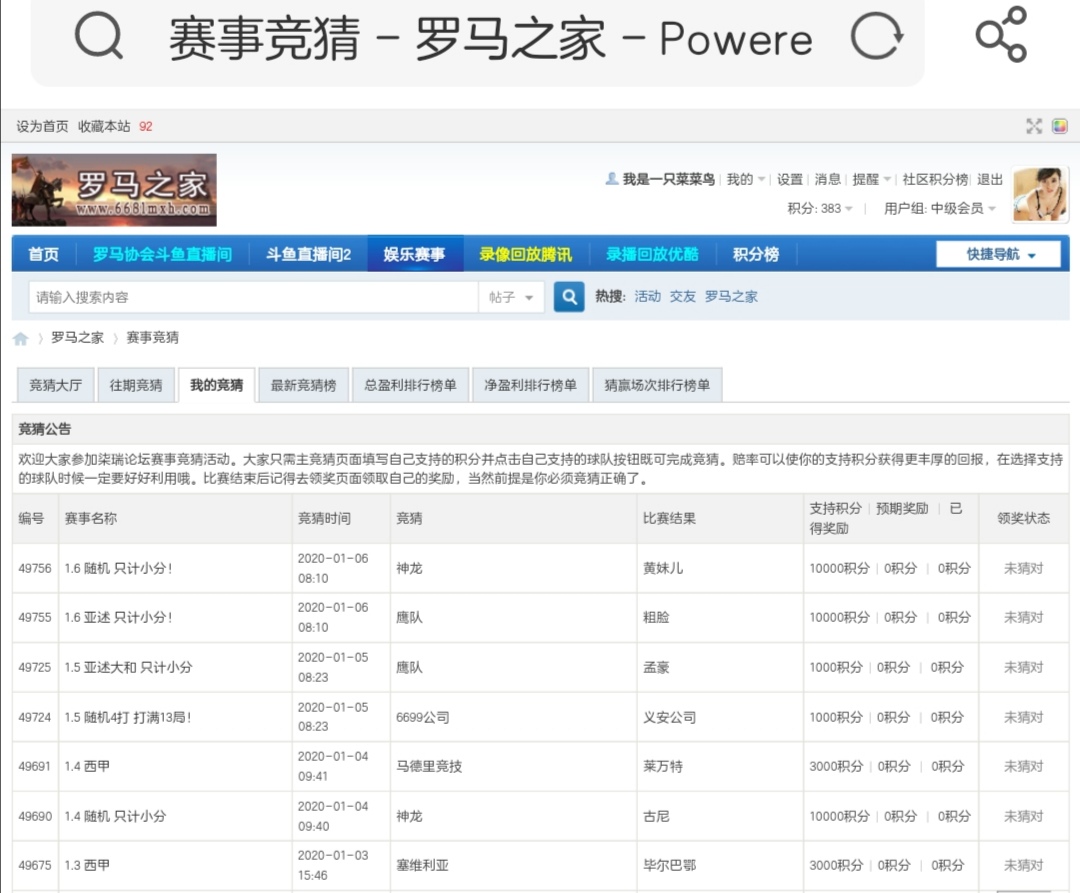The height and width of the screenshot is (893, 1080).
Task: Click the rainbow color palette icon
Action: tap(1059, 126)
